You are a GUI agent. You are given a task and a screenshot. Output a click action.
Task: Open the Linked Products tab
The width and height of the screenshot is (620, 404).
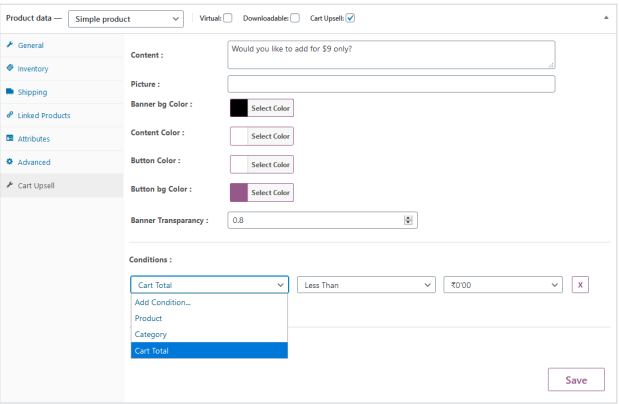(x=62, y=115)
